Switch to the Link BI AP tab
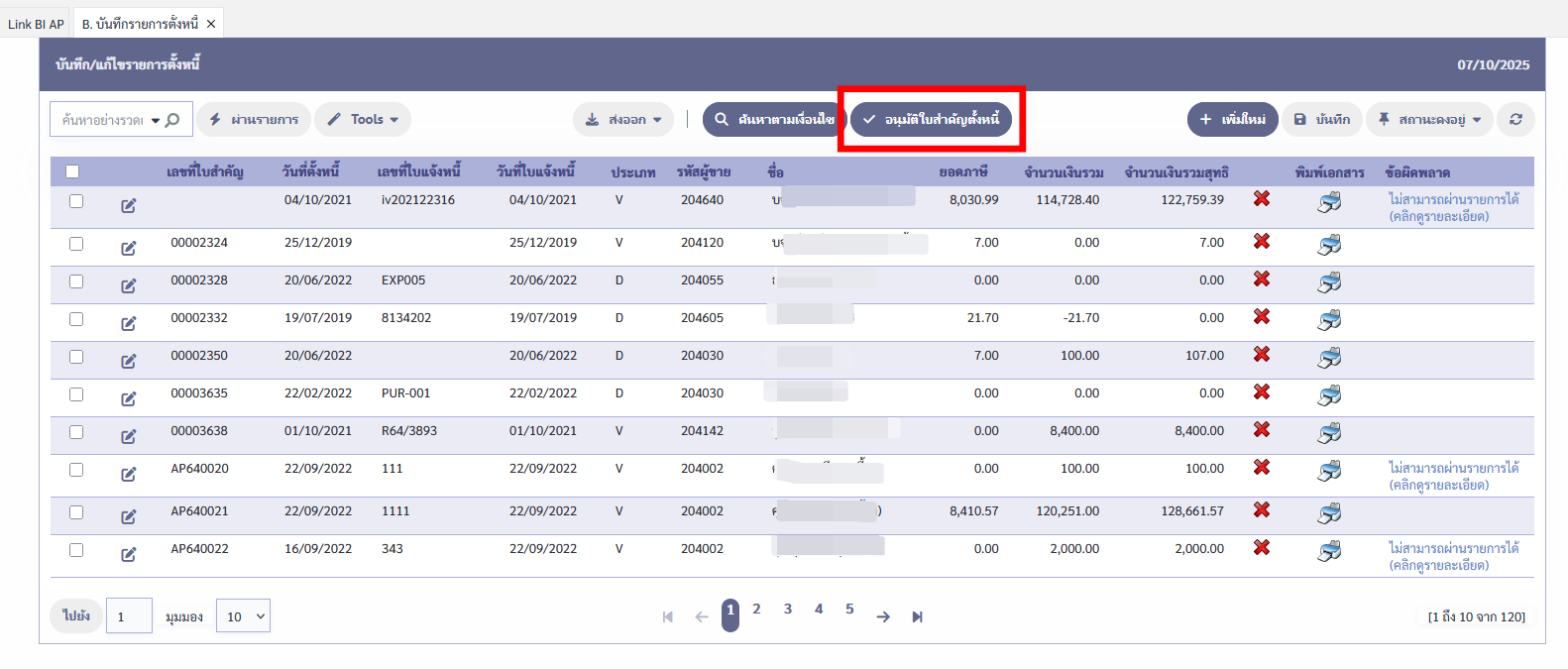This screenshot has width=1568, height=669. pos(36,24)
